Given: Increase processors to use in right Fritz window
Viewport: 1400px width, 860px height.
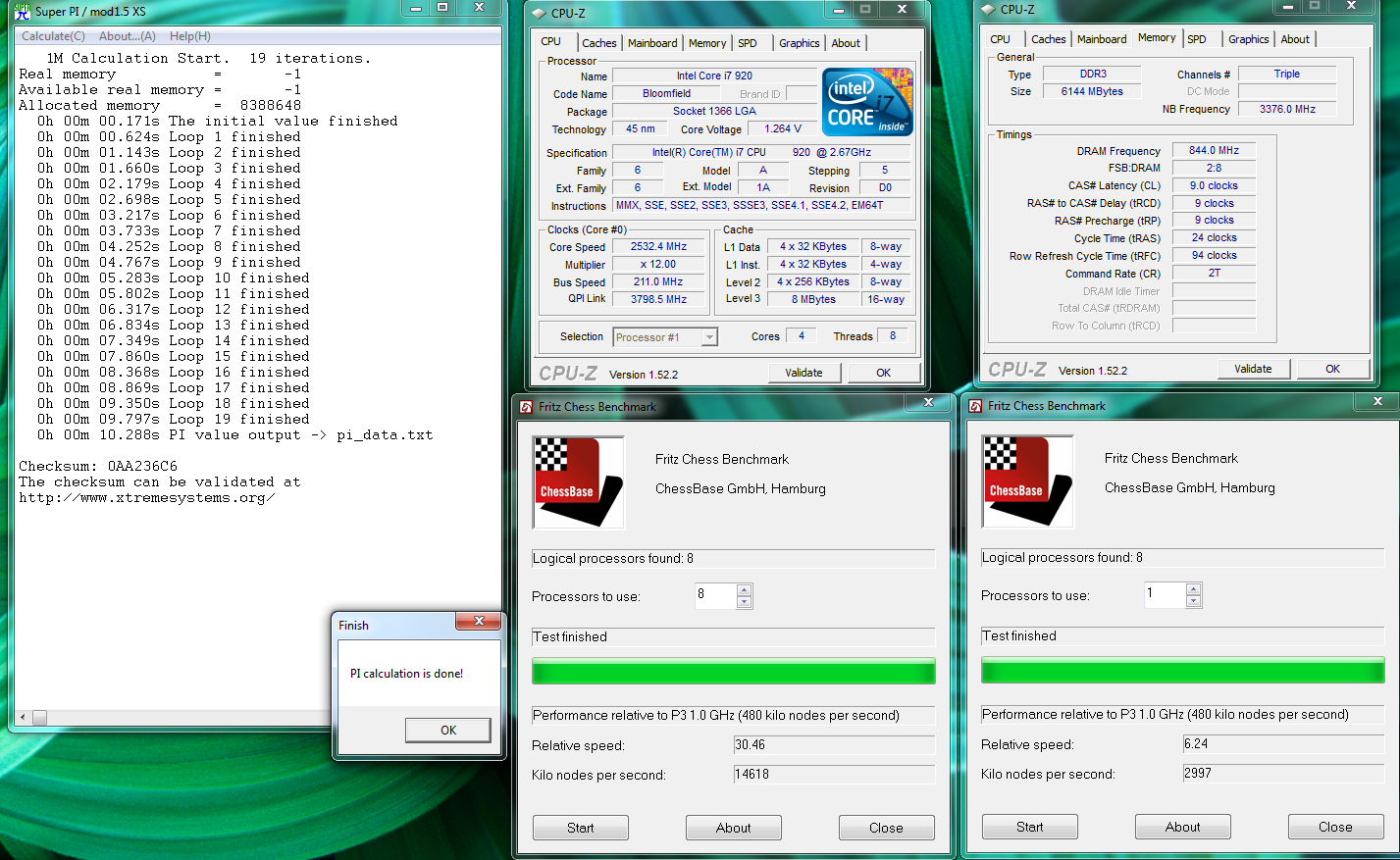Looking at the screenshot, I should [1193, 589].
